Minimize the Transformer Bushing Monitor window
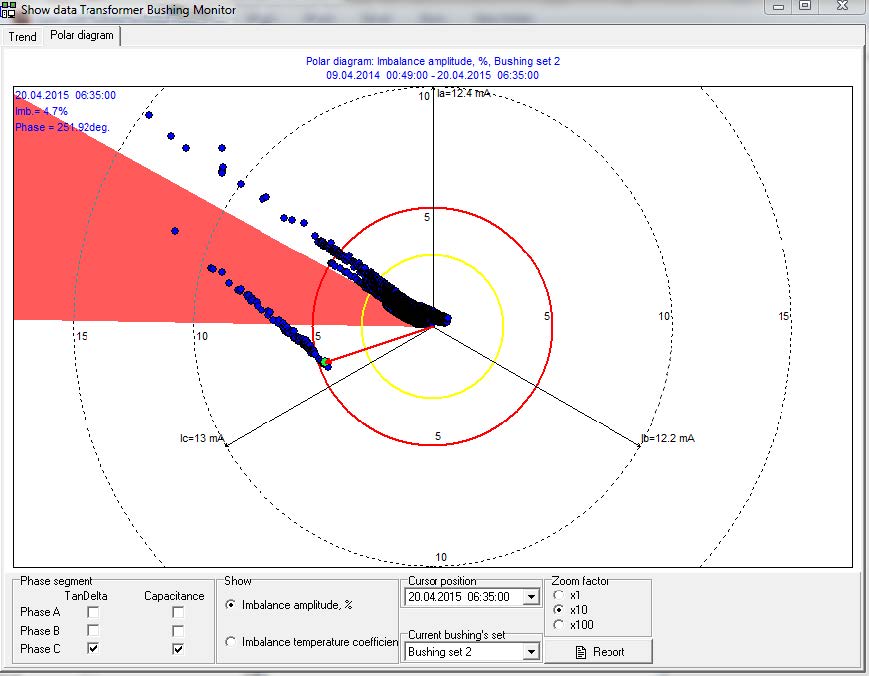This screenshot has height=676, width=869. [x=778, y=7]
